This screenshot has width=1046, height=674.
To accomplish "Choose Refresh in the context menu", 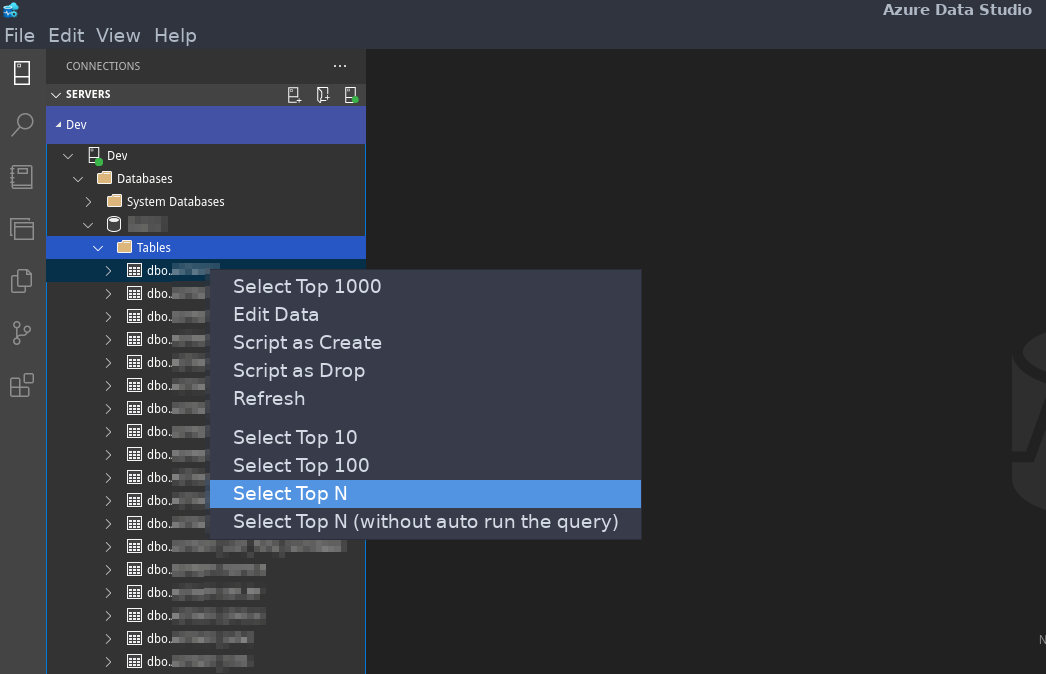I will [426, 398].
